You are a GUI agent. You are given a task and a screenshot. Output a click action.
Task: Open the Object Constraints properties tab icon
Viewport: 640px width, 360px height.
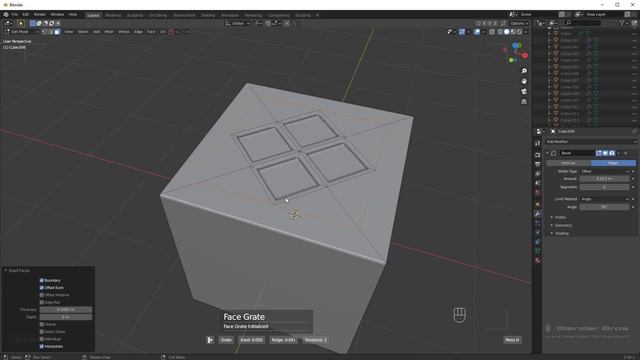[538, 242]
